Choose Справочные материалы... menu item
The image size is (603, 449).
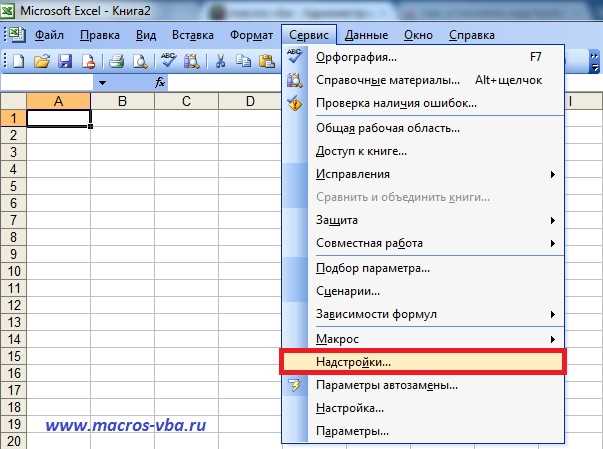tap(423, 80)
